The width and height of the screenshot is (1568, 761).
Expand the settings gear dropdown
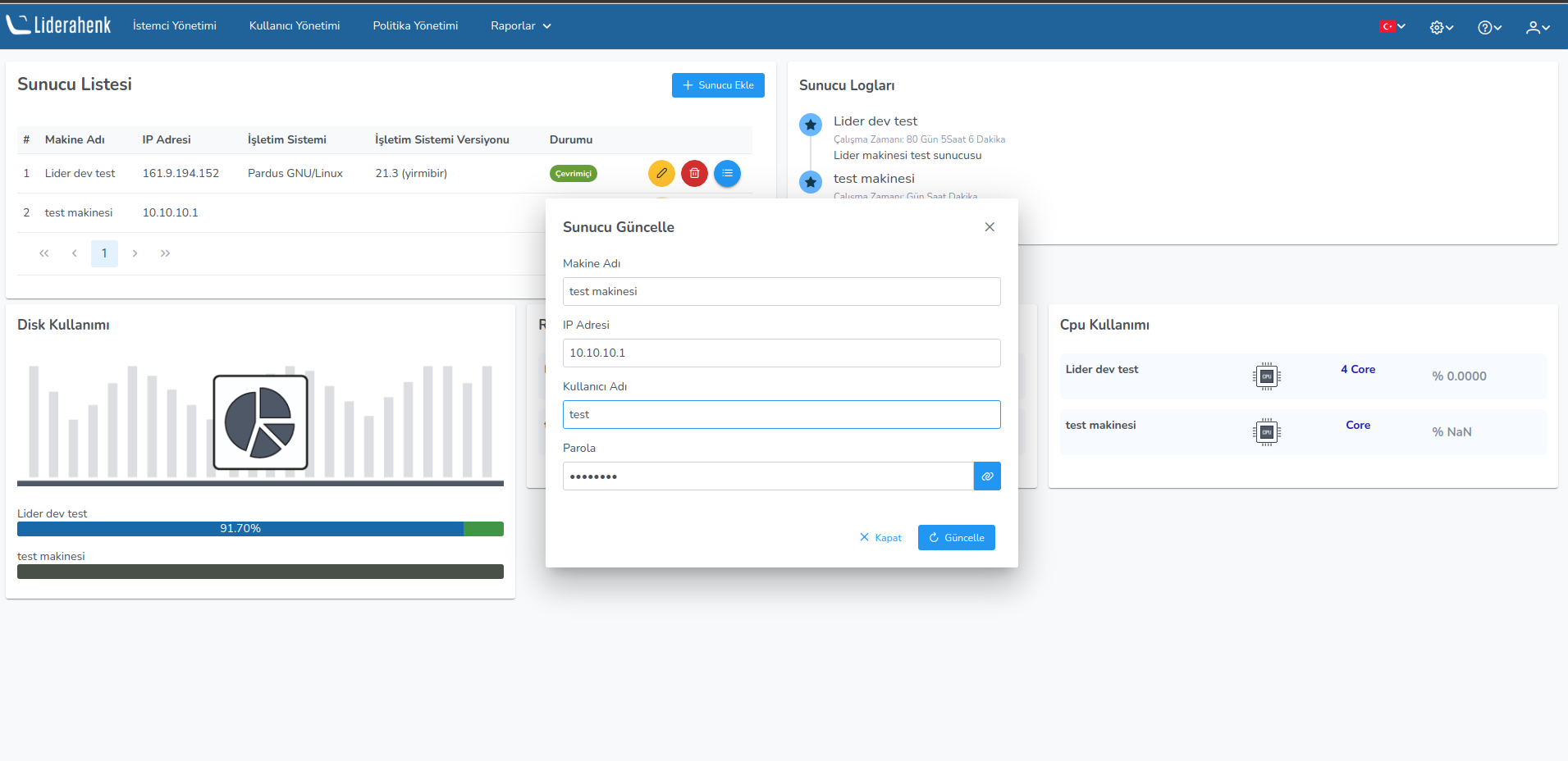[x=1441, y=27]
